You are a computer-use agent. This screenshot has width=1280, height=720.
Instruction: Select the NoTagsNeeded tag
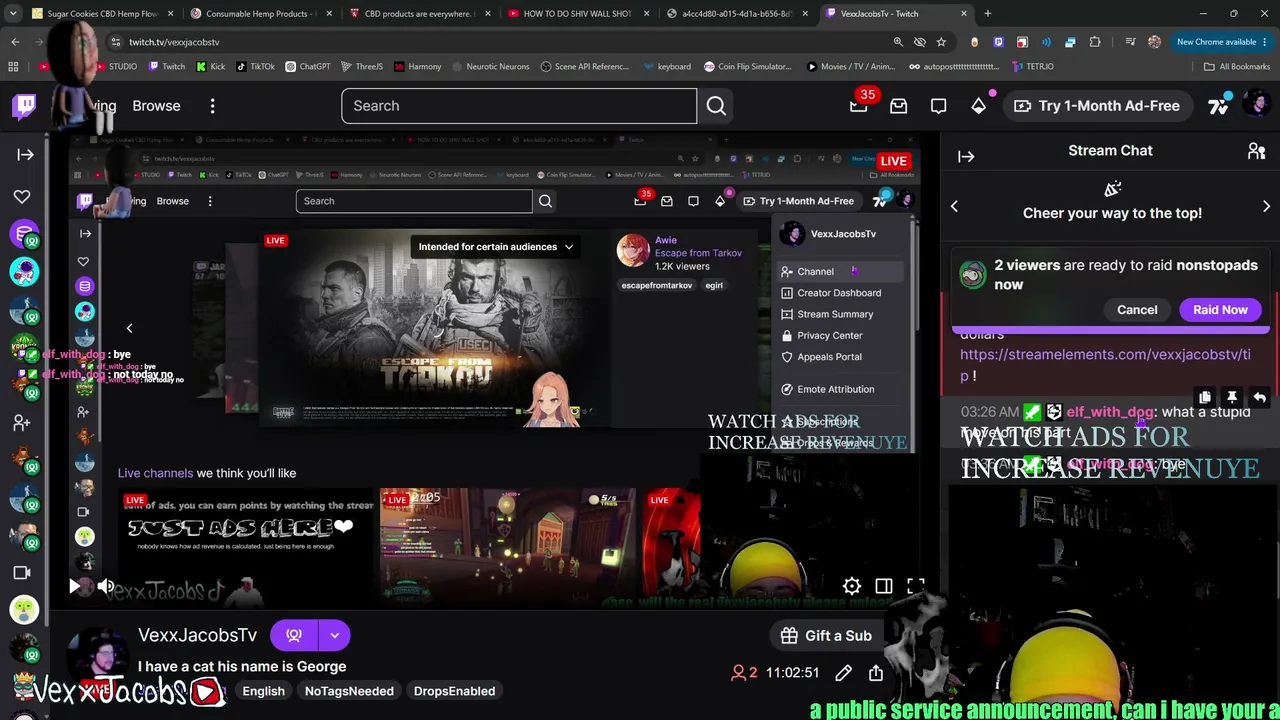tap(349, 691)
